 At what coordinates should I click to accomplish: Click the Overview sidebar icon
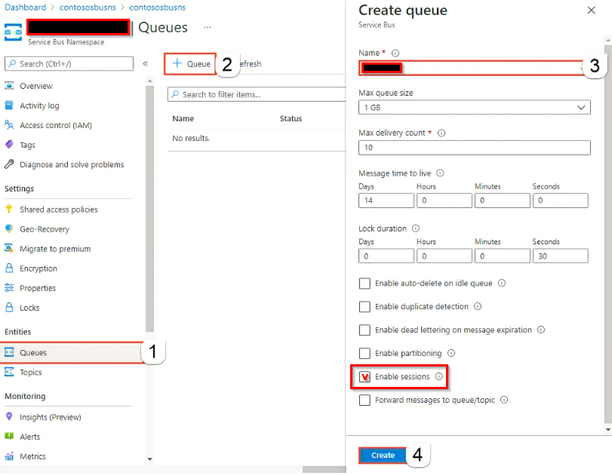[x=9, y=85]
